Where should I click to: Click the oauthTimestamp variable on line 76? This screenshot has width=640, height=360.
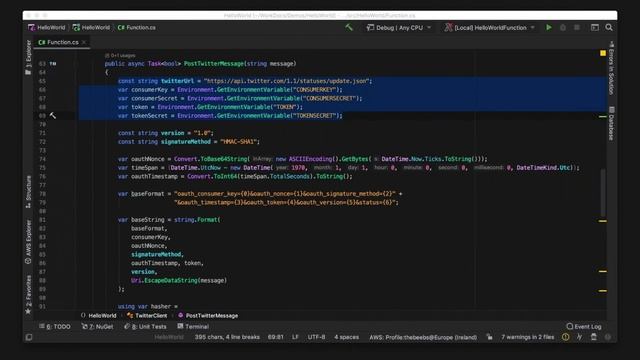click(x=154, y=176)
